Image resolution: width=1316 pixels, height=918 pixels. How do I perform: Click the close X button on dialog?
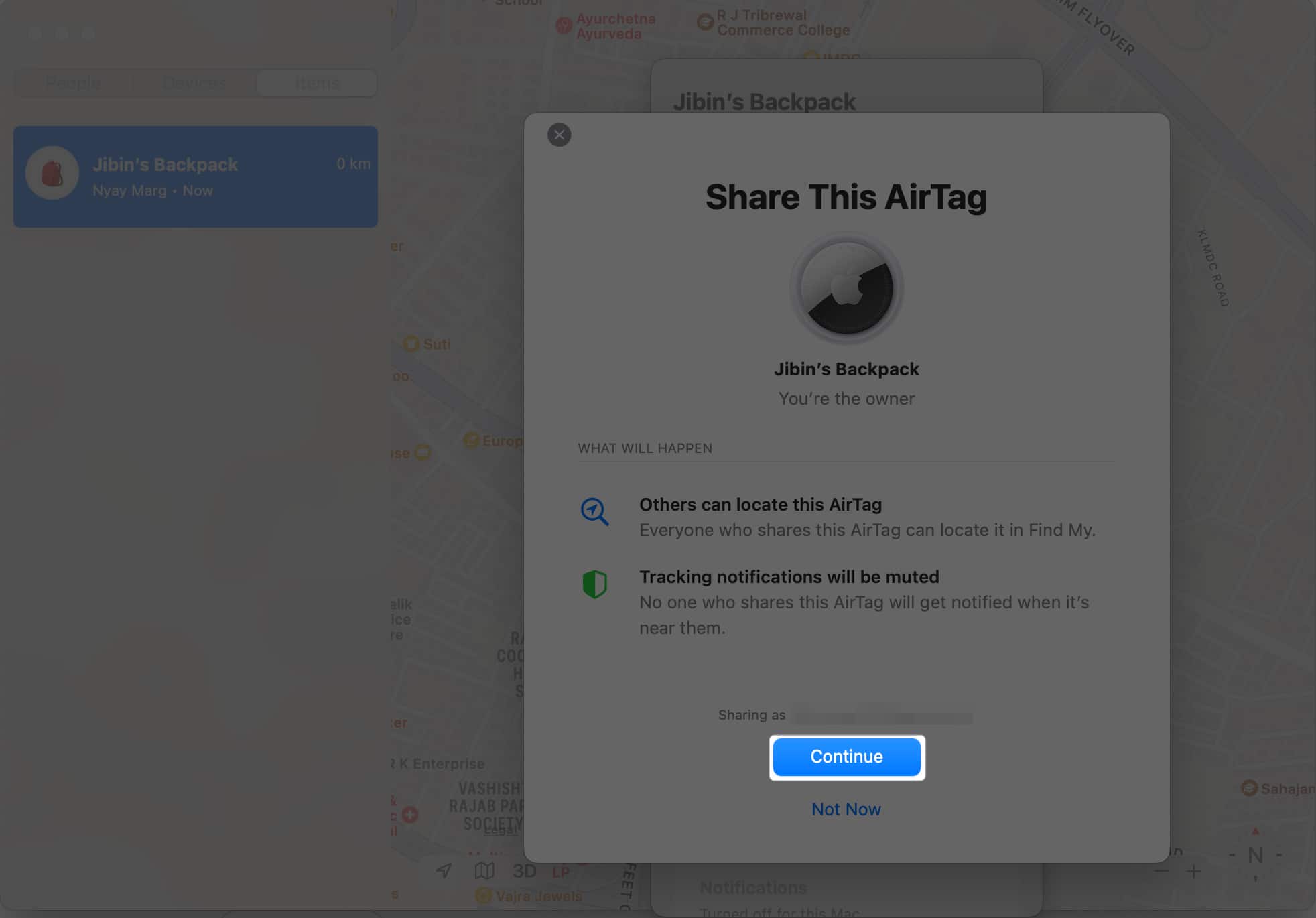click(558, 134)
